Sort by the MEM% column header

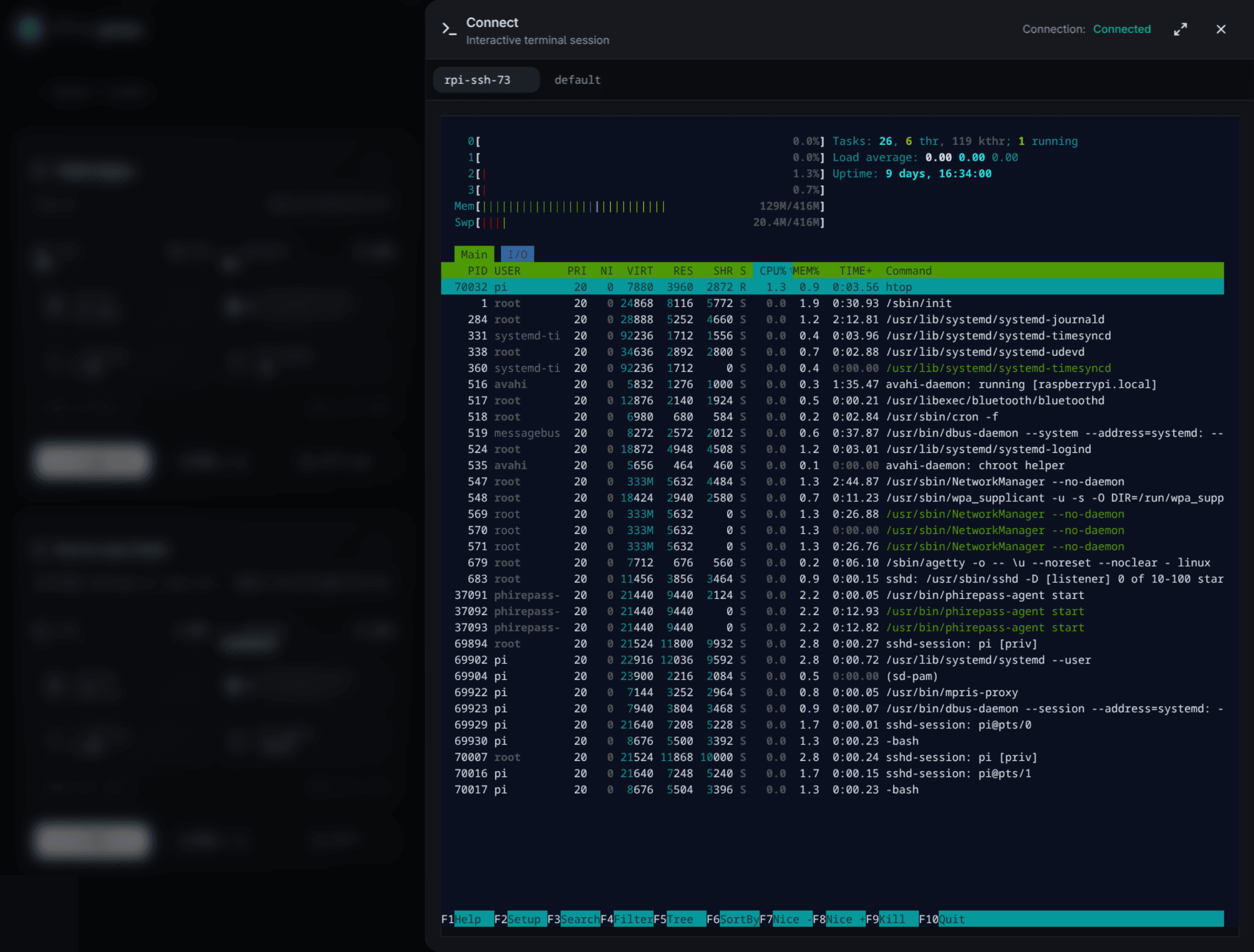pos(806,271)
